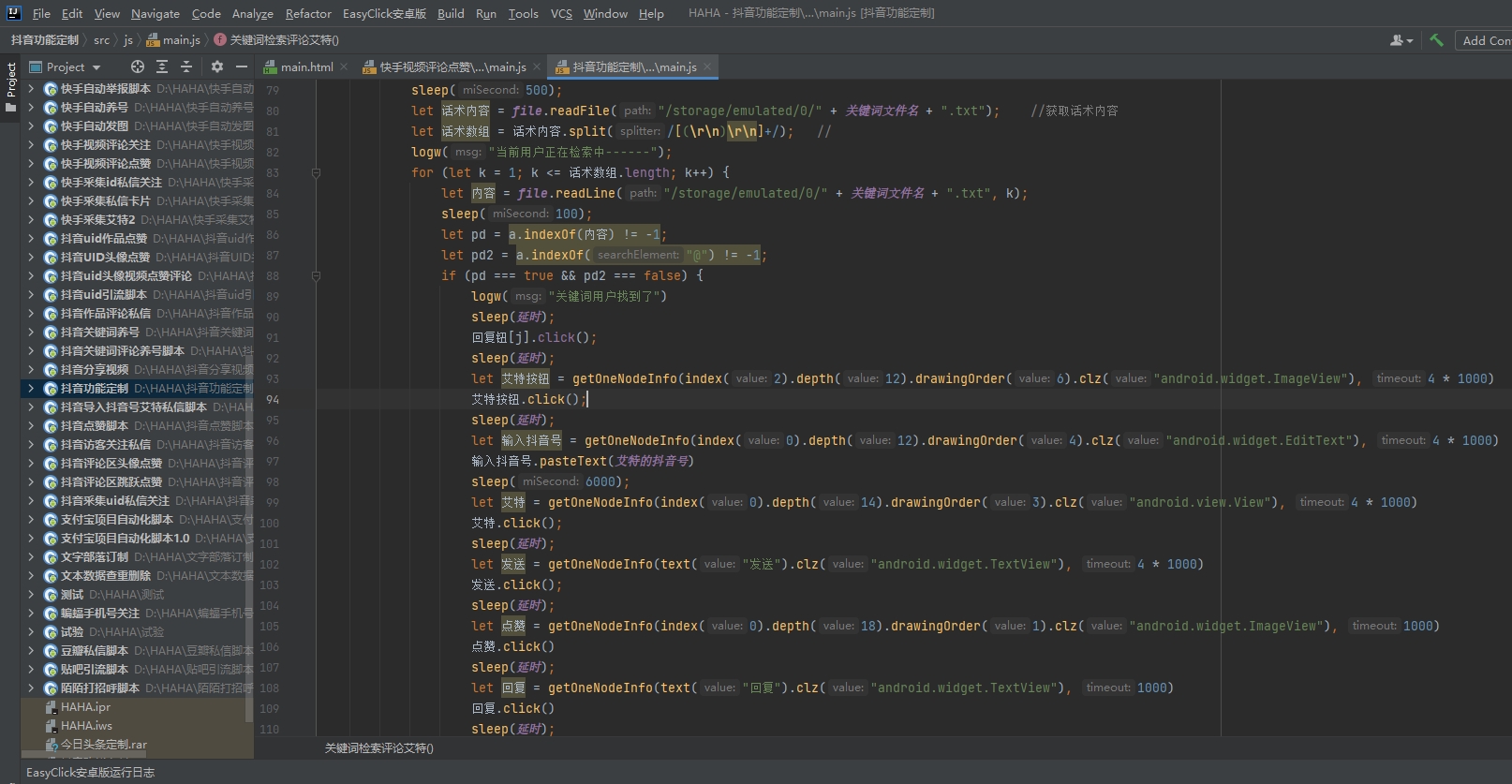1512x784 pixels.
Task: Expand the 陌陌打招呼脚本 module
Action: click(30, 688)
